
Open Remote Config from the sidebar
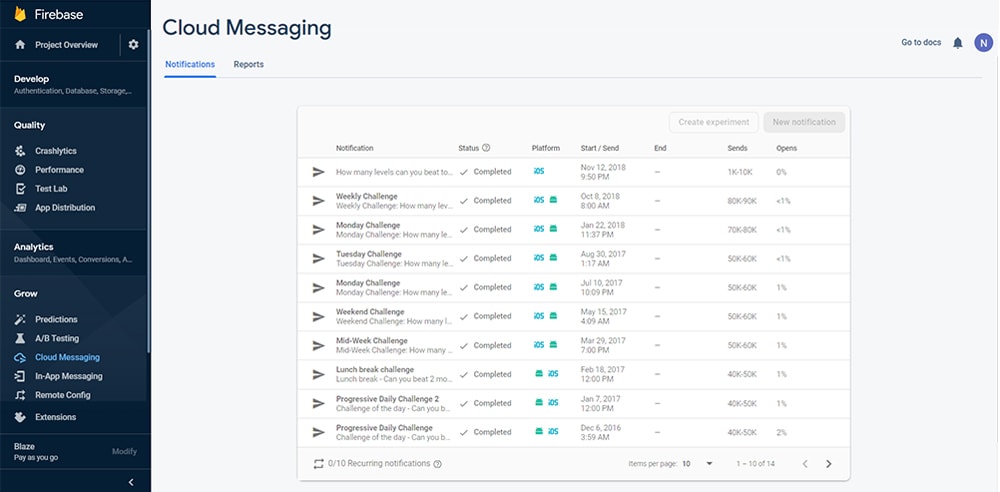[62, 395]
